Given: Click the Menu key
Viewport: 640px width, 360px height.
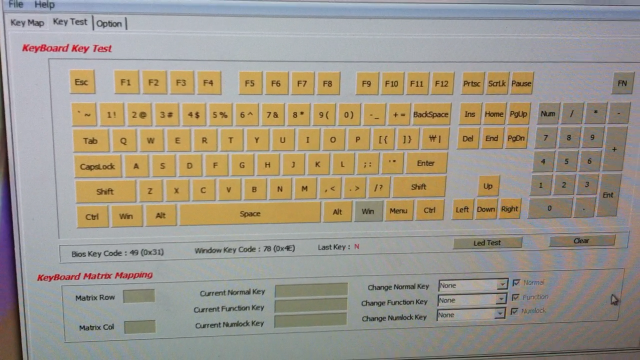Looking at the screenshot, I should (398, 211).
